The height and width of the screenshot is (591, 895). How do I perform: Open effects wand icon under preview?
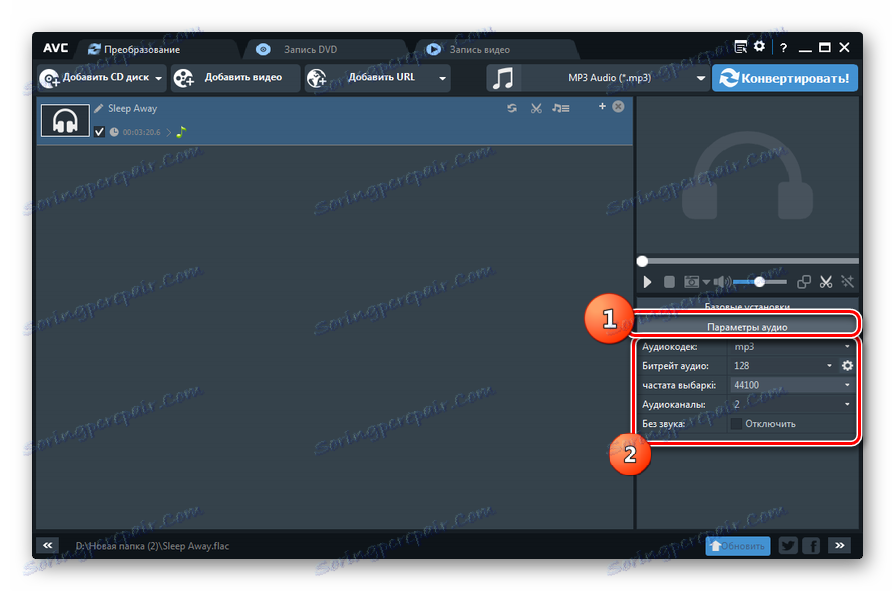click(x=847, y=282)
